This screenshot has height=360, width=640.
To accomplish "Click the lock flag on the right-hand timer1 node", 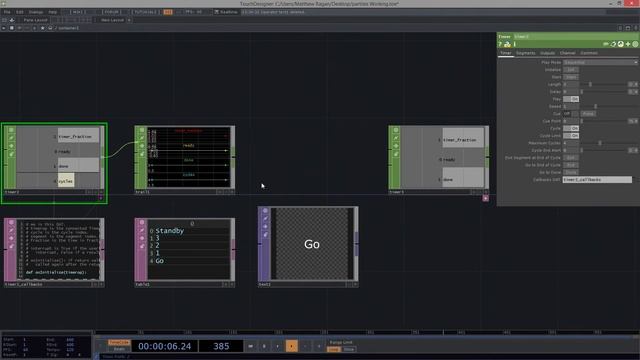I will tap(396, 154).
